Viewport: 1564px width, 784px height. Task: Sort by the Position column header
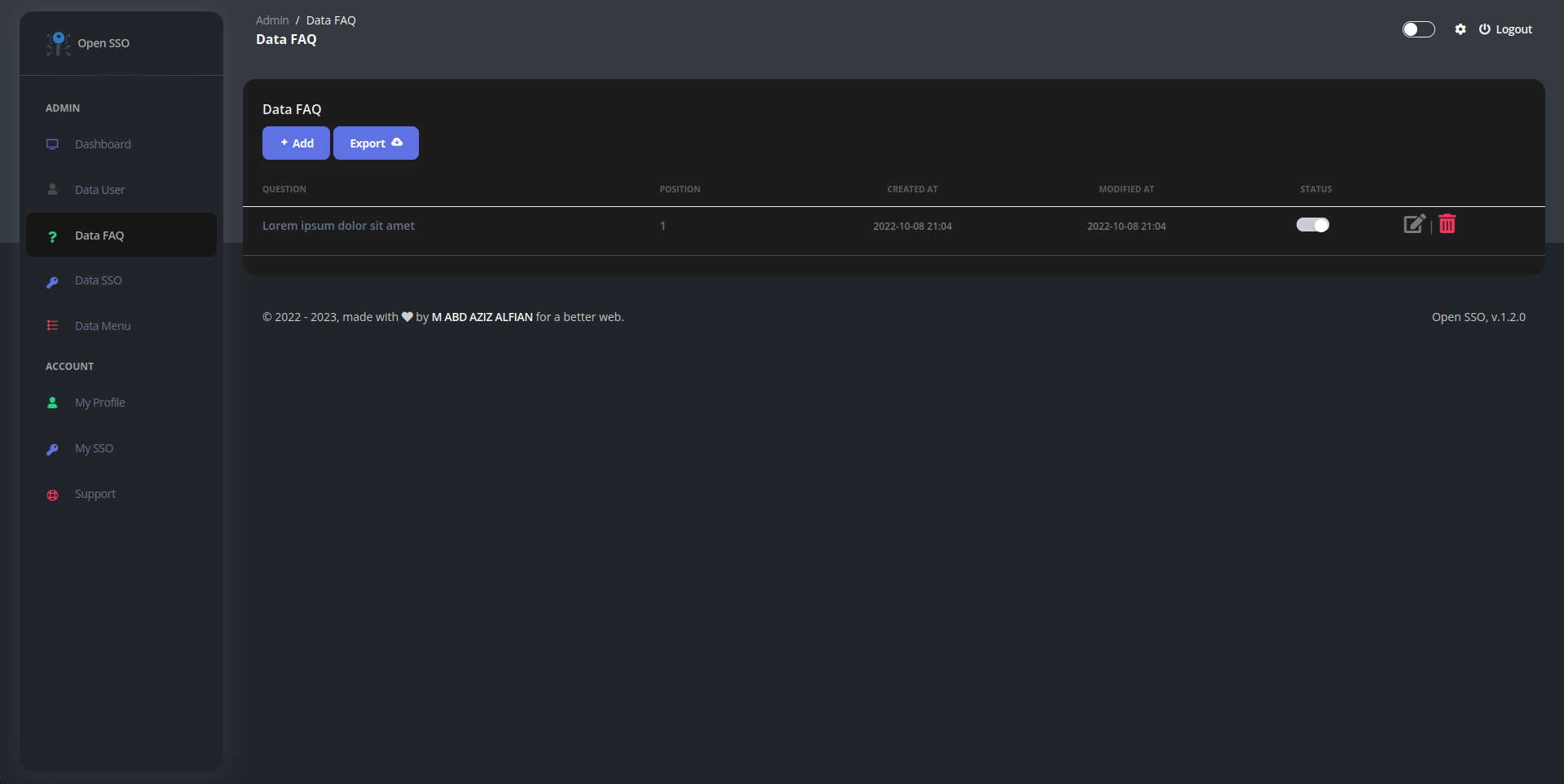pyautogui.click(x=680, y=189)
